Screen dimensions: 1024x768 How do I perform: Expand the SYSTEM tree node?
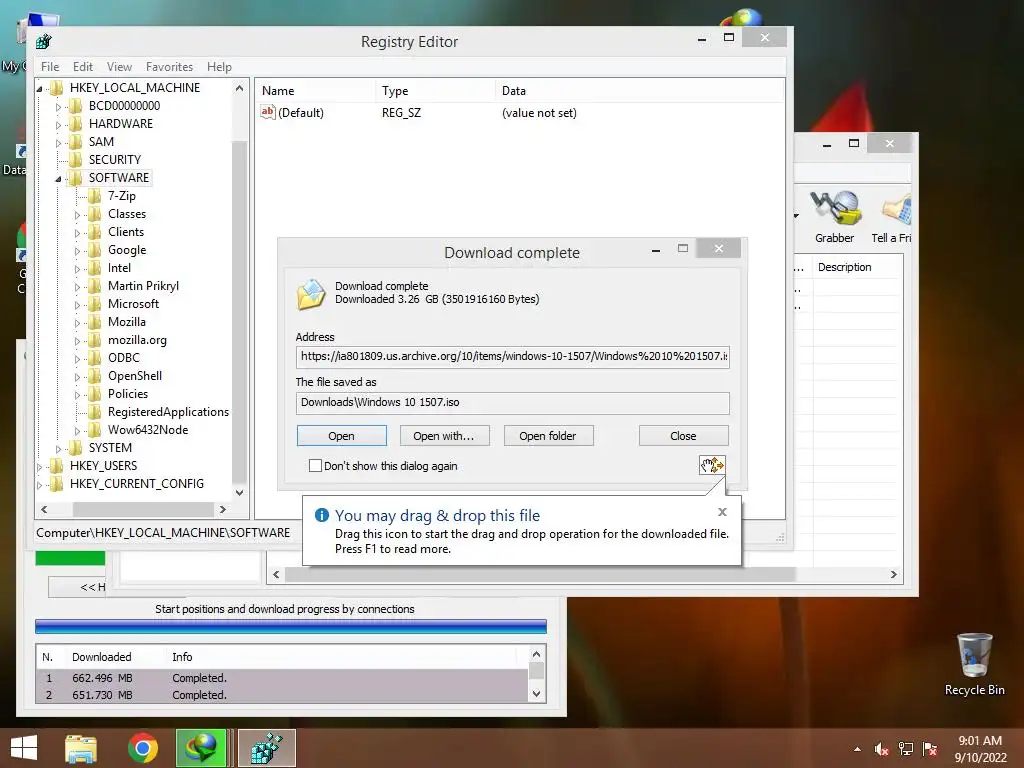tap(59, 449)
